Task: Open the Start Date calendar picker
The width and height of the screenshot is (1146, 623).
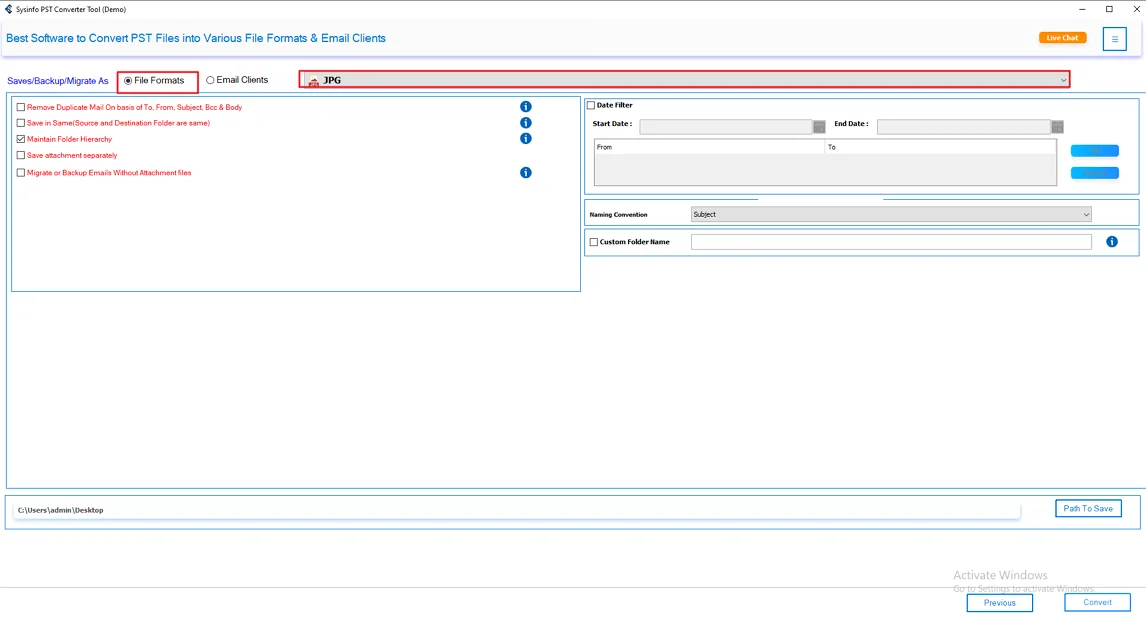Action: 819,127
